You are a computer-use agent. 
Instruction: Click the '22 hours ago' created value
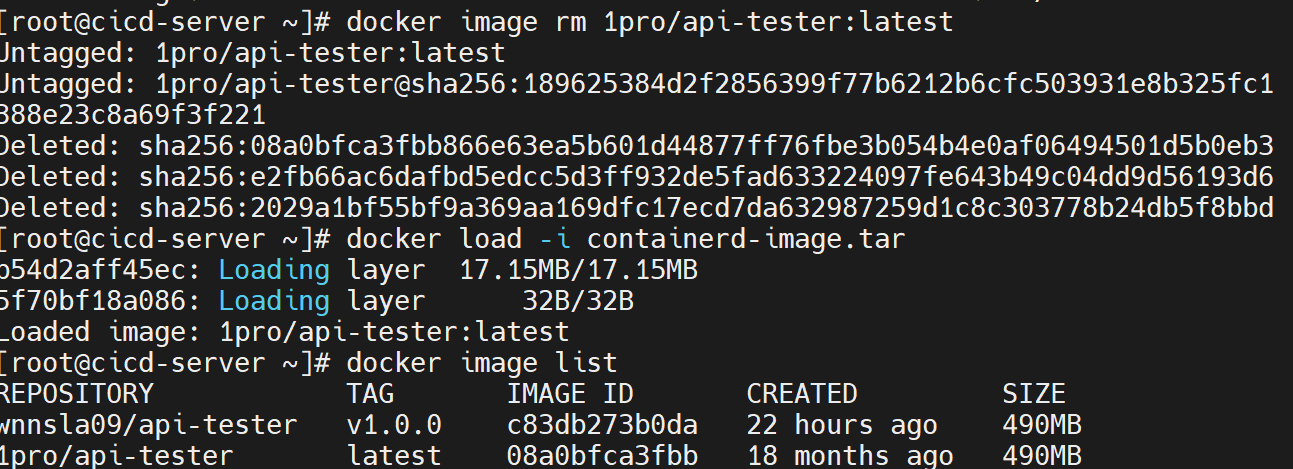coord(842,425)
